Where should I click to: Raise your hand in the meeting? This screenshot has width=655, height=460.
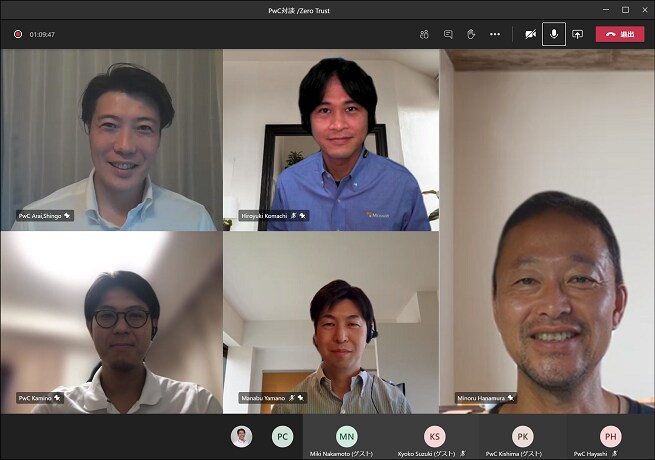[x=471, y=34]
